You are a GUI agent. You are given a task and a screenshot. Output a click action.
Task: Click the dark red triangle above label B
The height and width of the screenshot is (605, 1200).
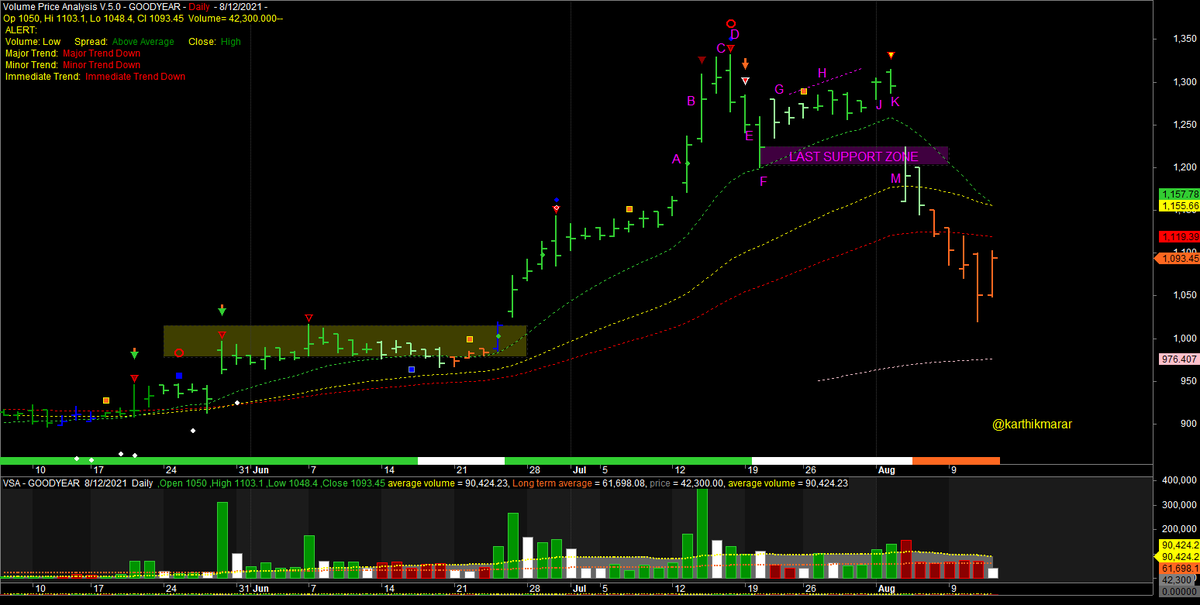(x=701, y=61)
